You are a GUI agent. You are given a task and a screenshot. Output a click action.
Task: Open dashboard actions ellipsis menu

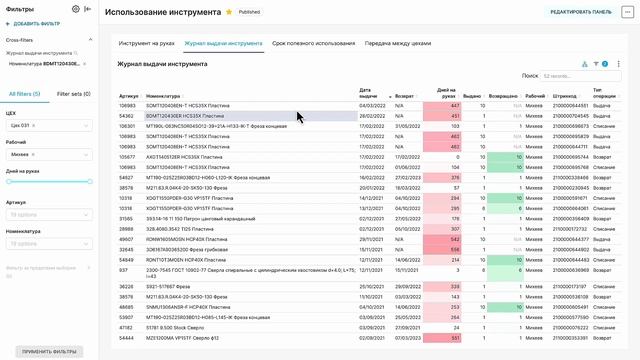tap(627, 12)
